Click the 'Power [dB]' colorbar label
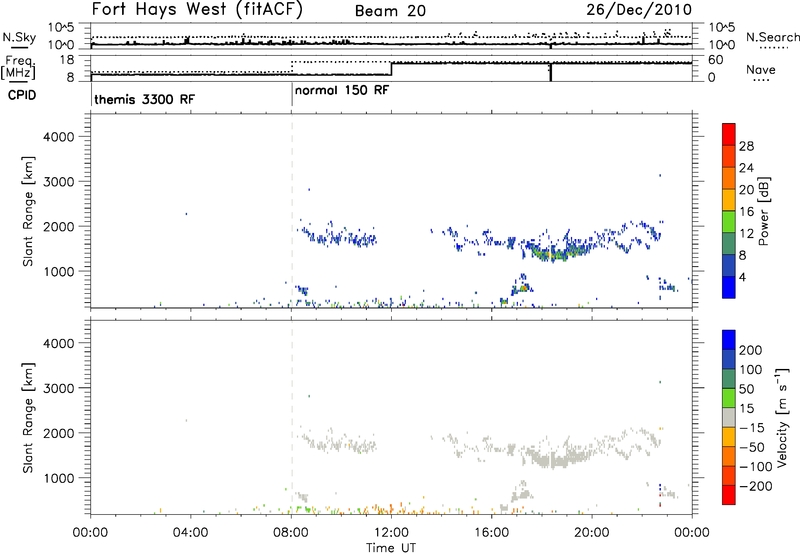 pyautogui.click(x=763, y=211)
